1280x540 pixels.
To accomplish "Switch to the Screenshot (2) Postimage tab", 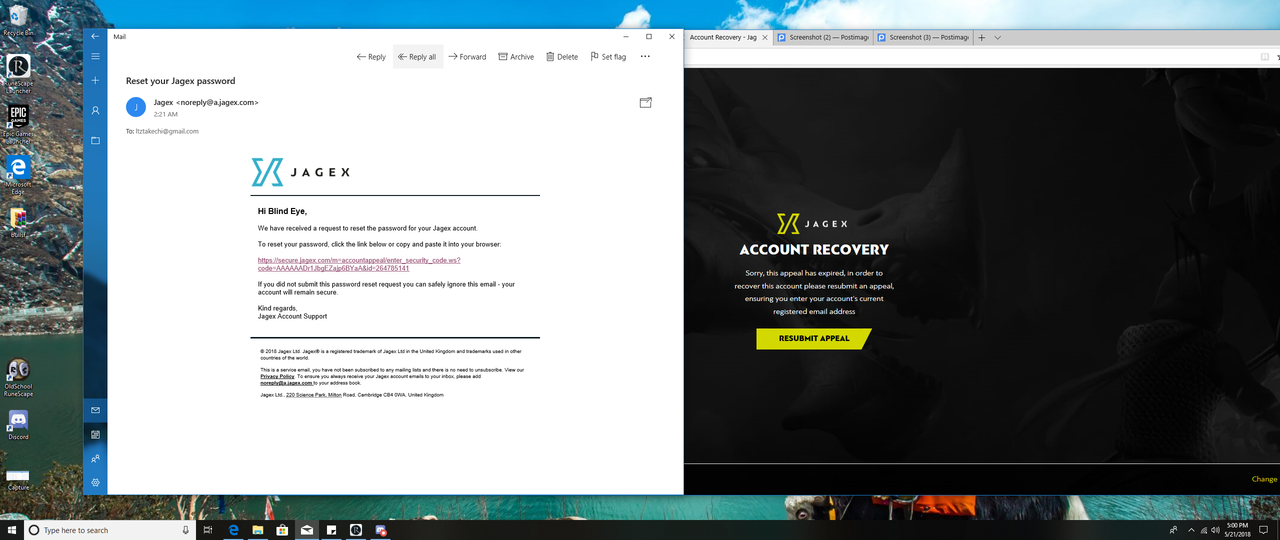I will coord(822,37).
